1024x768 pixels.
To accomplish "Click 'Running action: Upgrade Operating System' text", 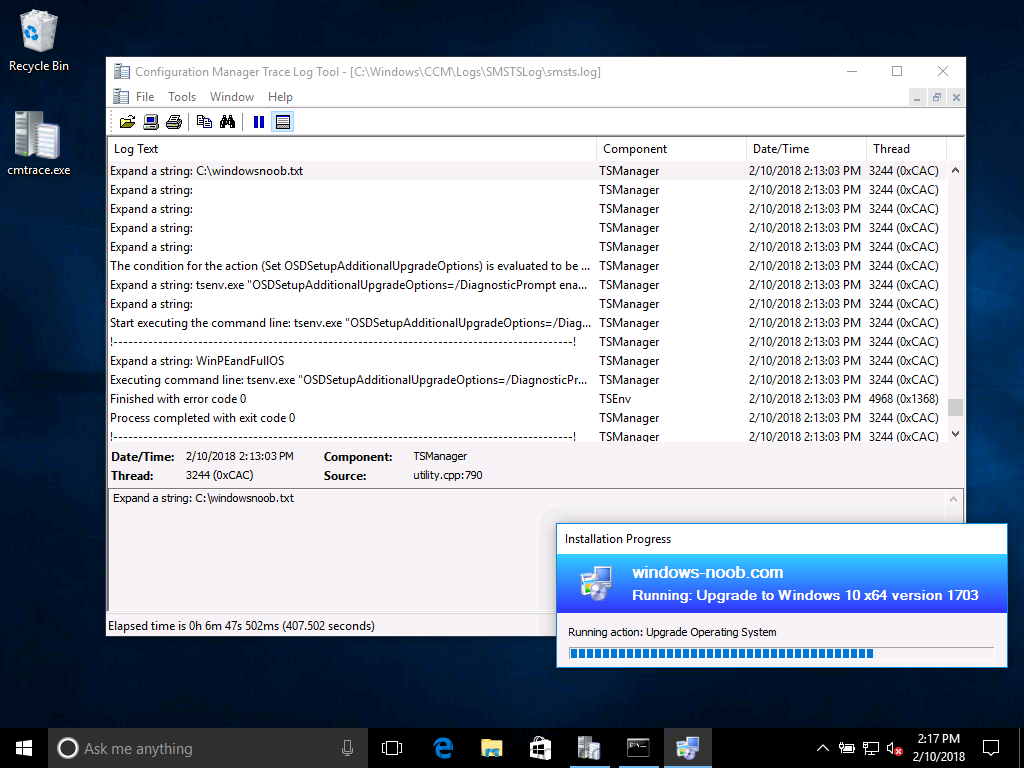I will [672, 632].
